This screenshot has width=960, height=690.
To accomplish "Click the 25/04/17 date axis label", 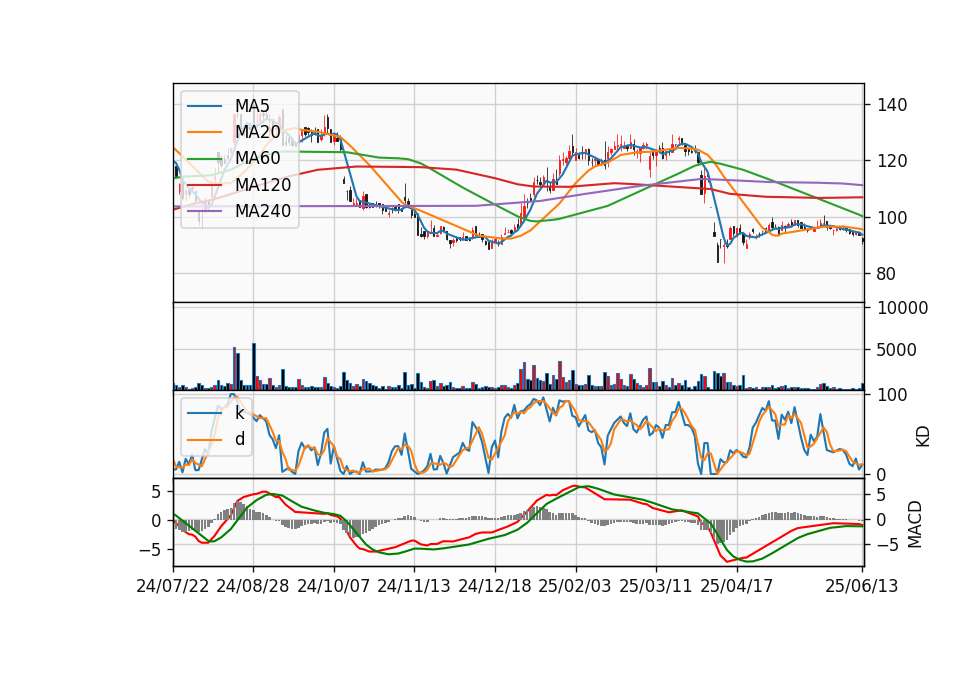I will 737,586.
